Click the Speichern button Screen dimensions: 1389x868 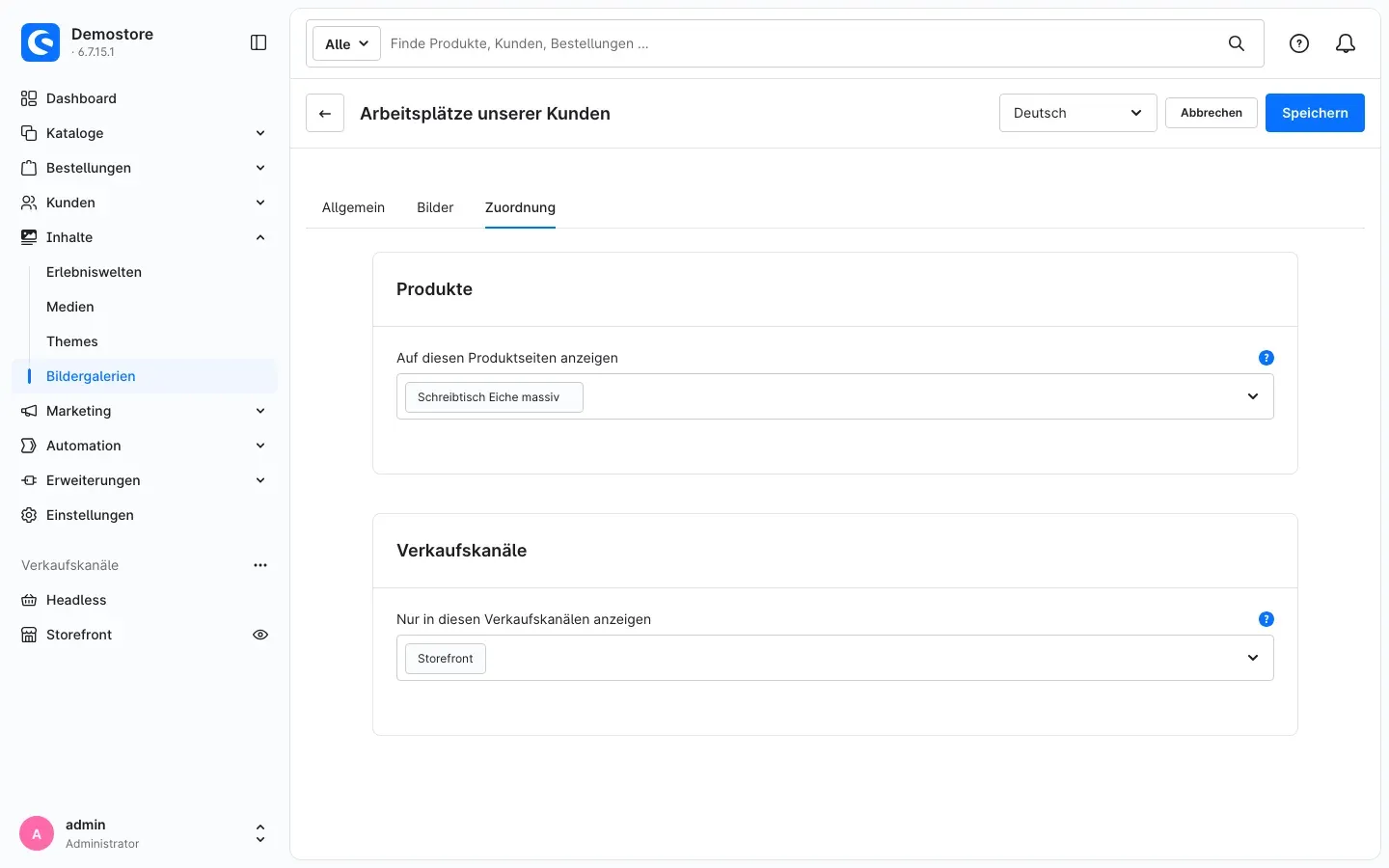1315,113
